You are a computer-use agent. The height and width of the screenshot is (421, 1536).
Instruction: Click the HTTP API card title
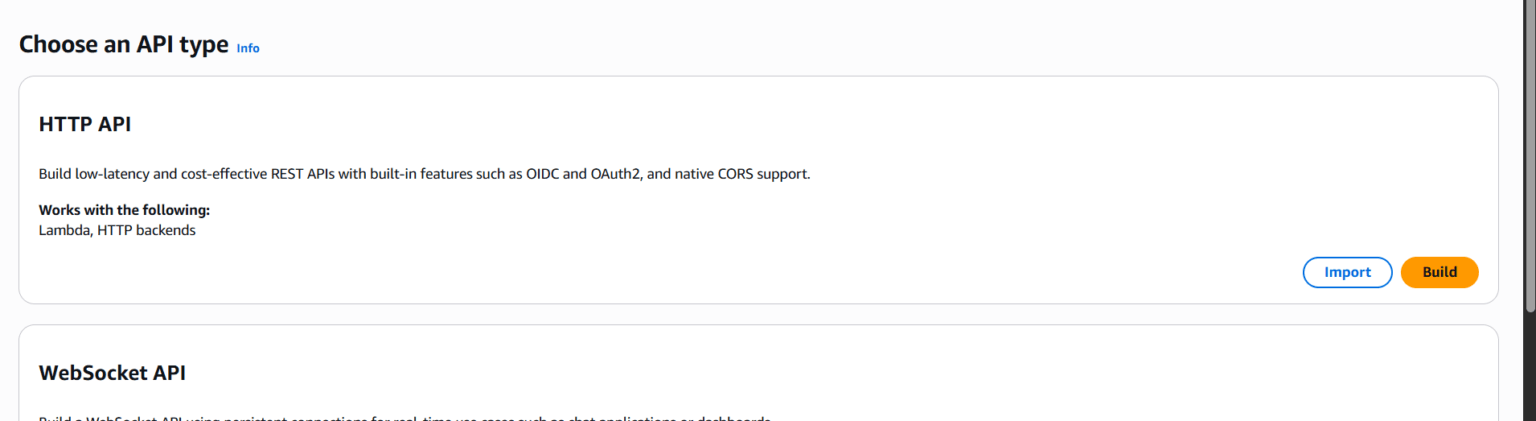click(x=85, y=125)
